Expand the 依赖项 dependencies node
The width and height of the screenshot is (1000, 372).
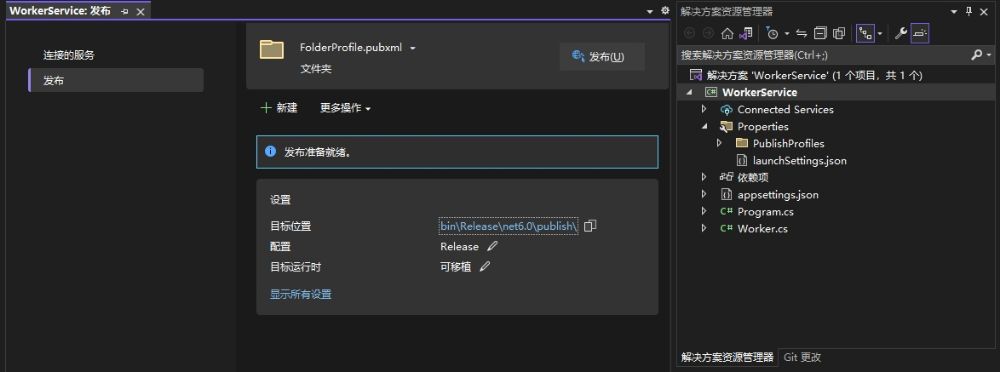coord(704,177)
